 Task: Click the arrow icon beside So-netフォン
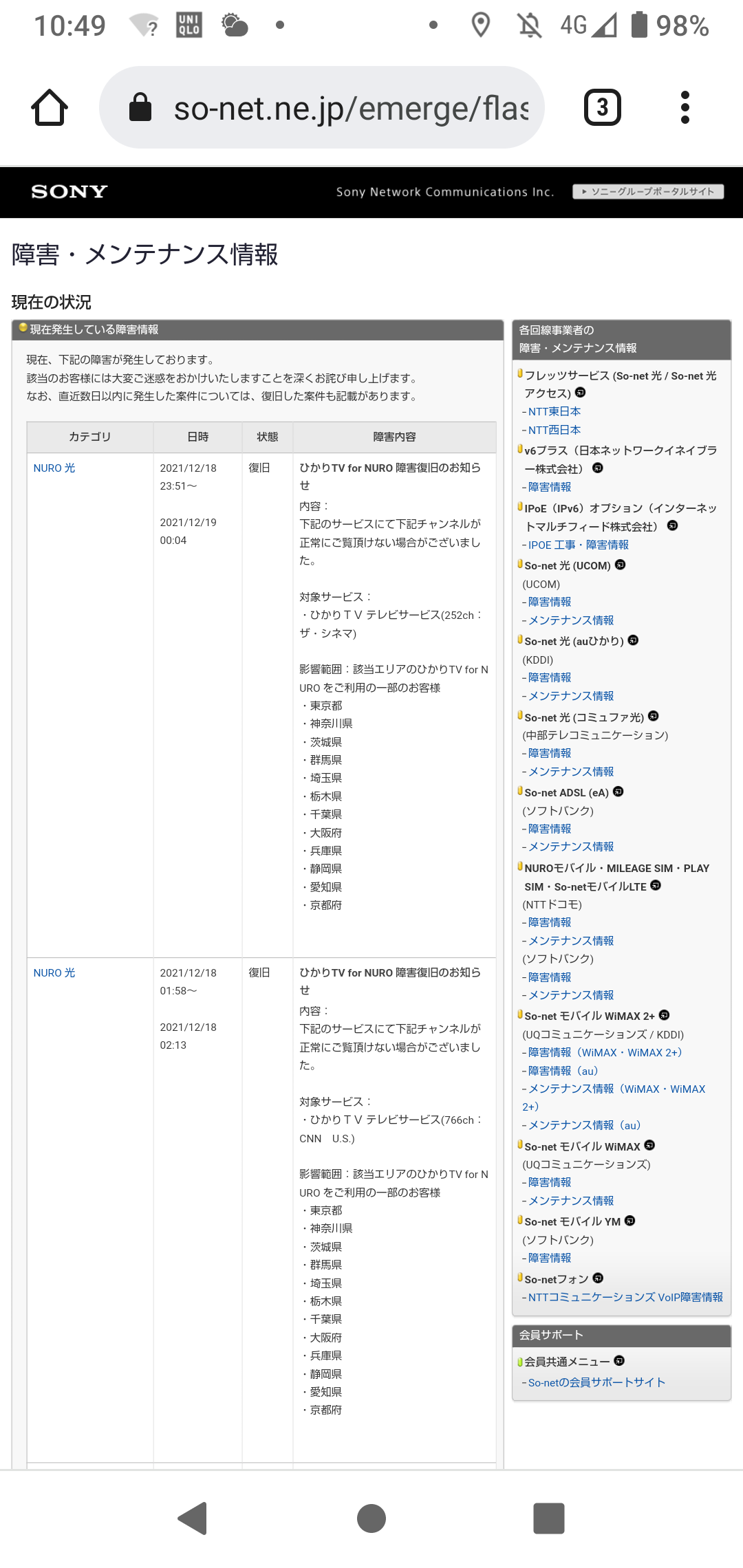click(x=598, y=1278)
